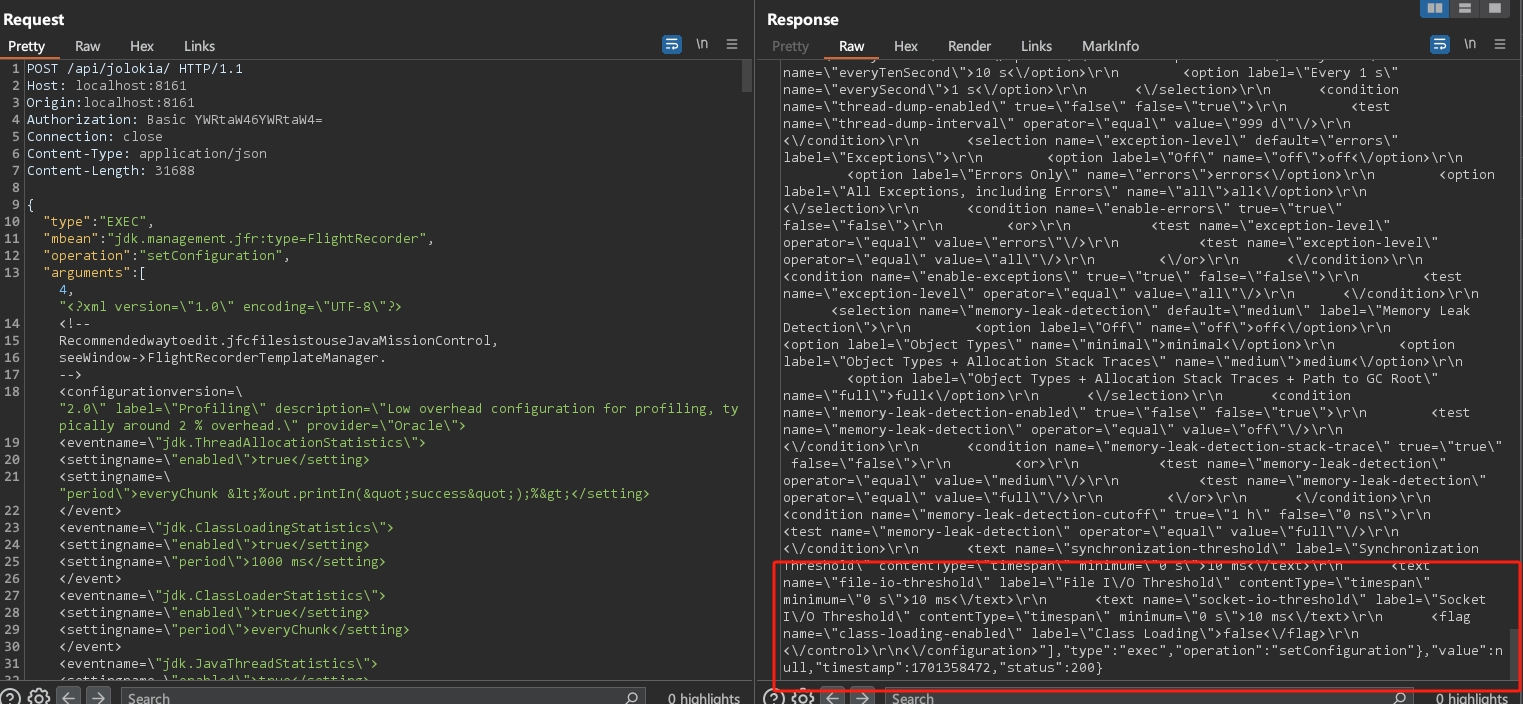Toggle word wrap in the Response panel

[1440, 45]
